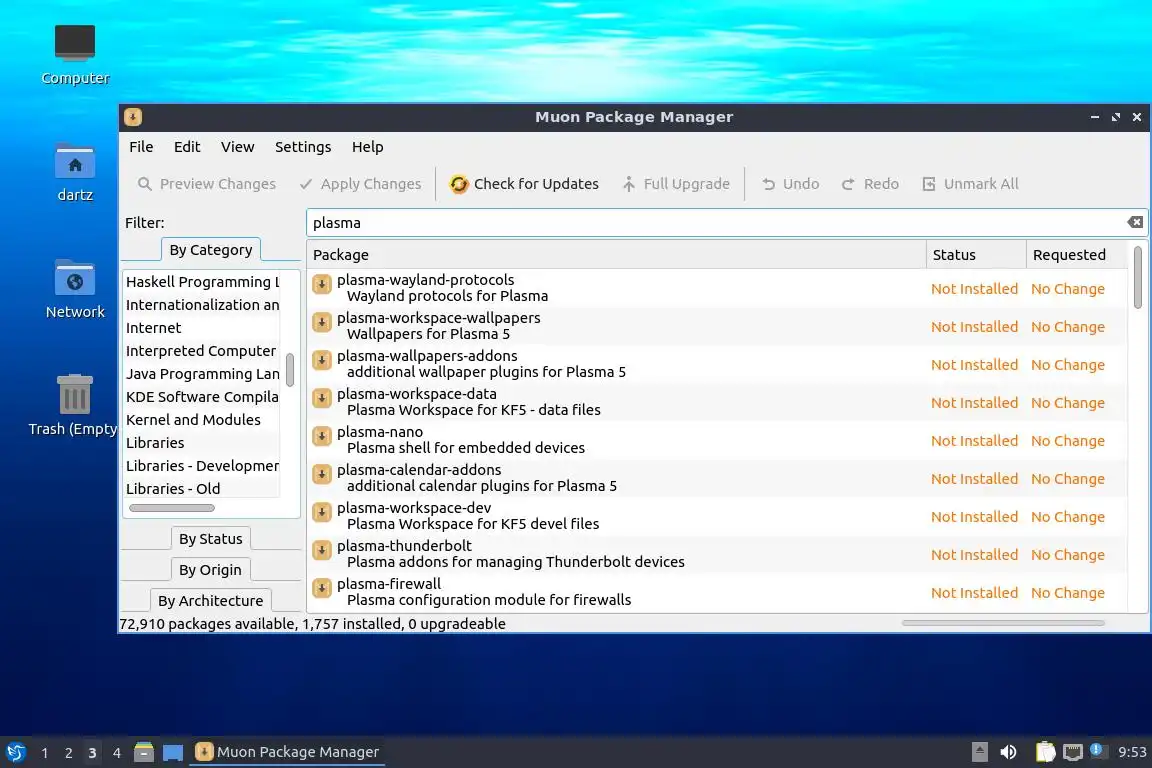Screen dimensions: 1152x768
Task: Click the Package column header
Action: pyautogui.click(x=616, y=255)
